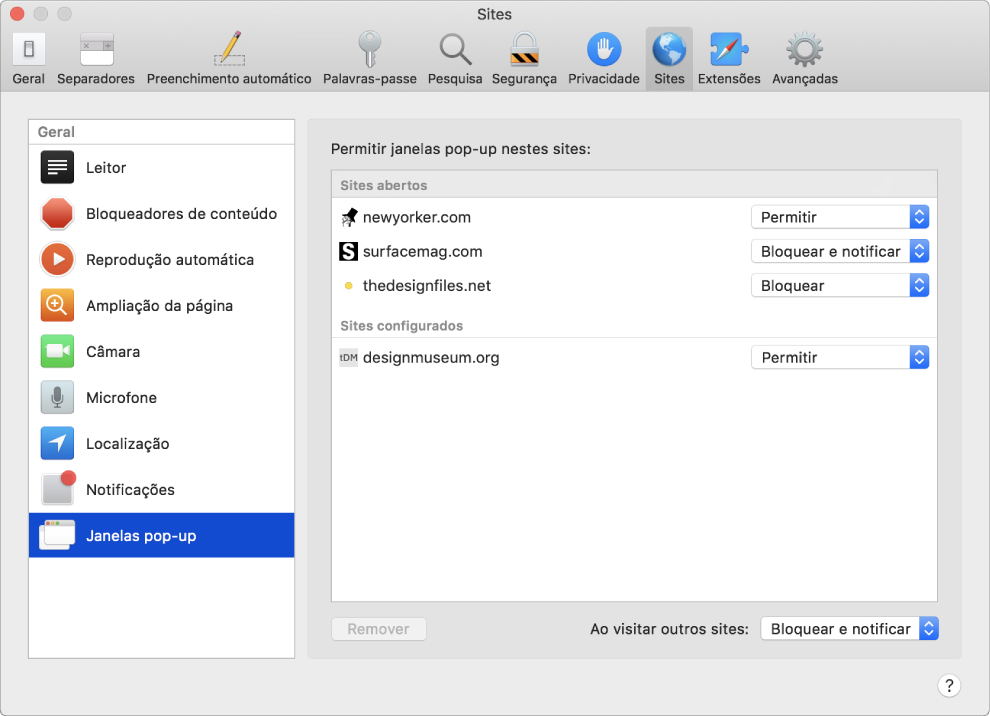Select the newyorker.com site name
Screen dimensions: 990x716
[417, 217]
